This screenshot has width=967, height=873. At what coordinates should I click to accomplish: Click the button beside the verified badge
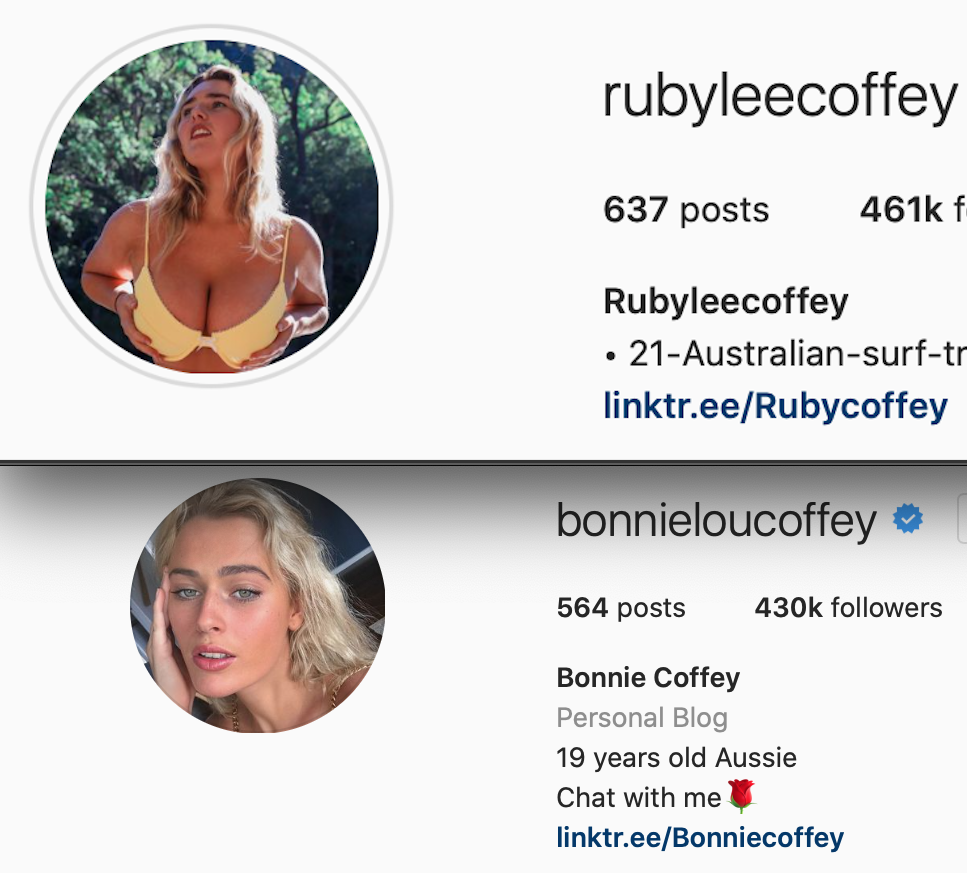pos(962,518)
